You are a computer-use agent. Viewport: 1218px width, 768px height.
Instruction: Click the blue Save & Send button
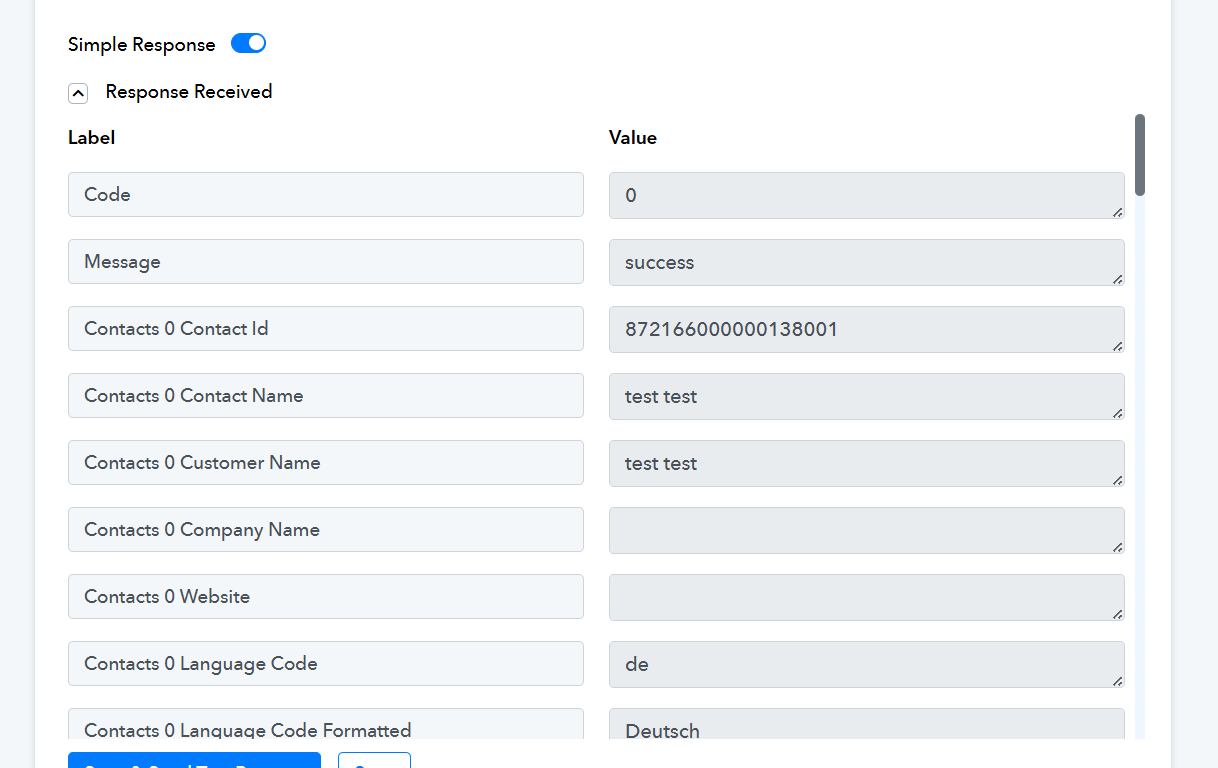tap(194, 761)
